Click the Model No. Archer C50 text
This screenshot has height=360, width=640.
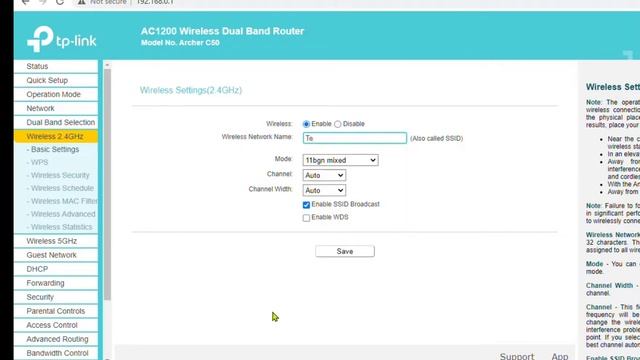click(x=180, y=43)
